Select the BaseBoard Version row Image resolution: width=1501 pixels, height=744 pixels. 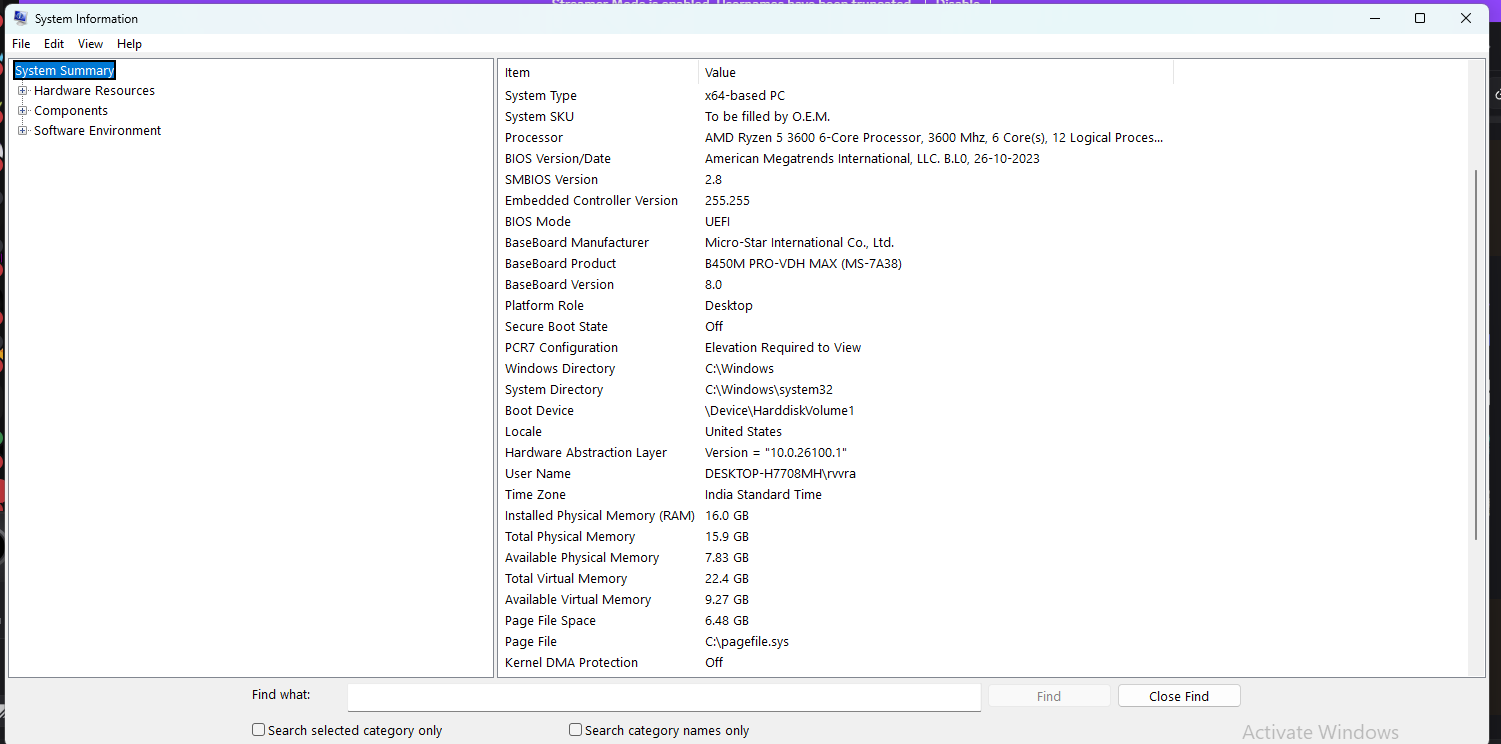[x=835, y=285]
